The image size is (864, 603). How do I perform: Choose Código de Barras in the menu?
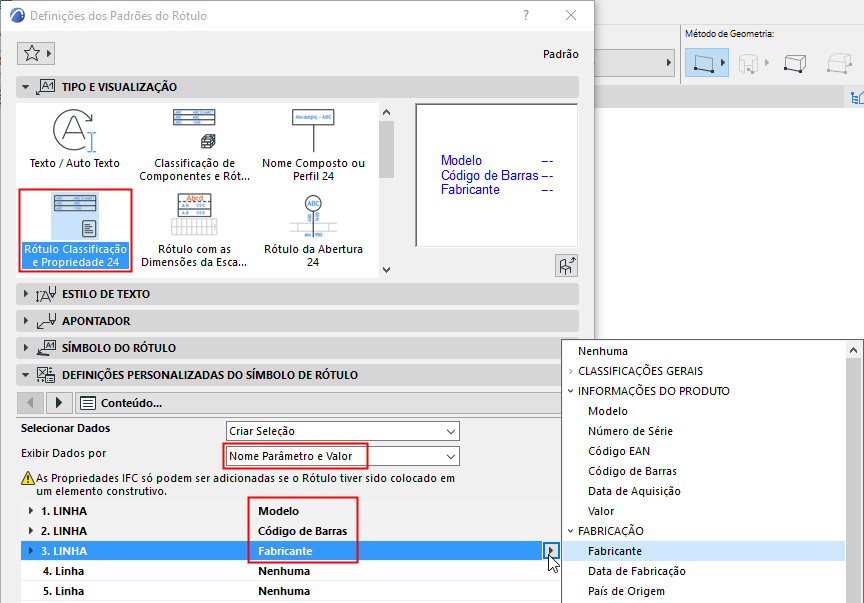point(632,471)
